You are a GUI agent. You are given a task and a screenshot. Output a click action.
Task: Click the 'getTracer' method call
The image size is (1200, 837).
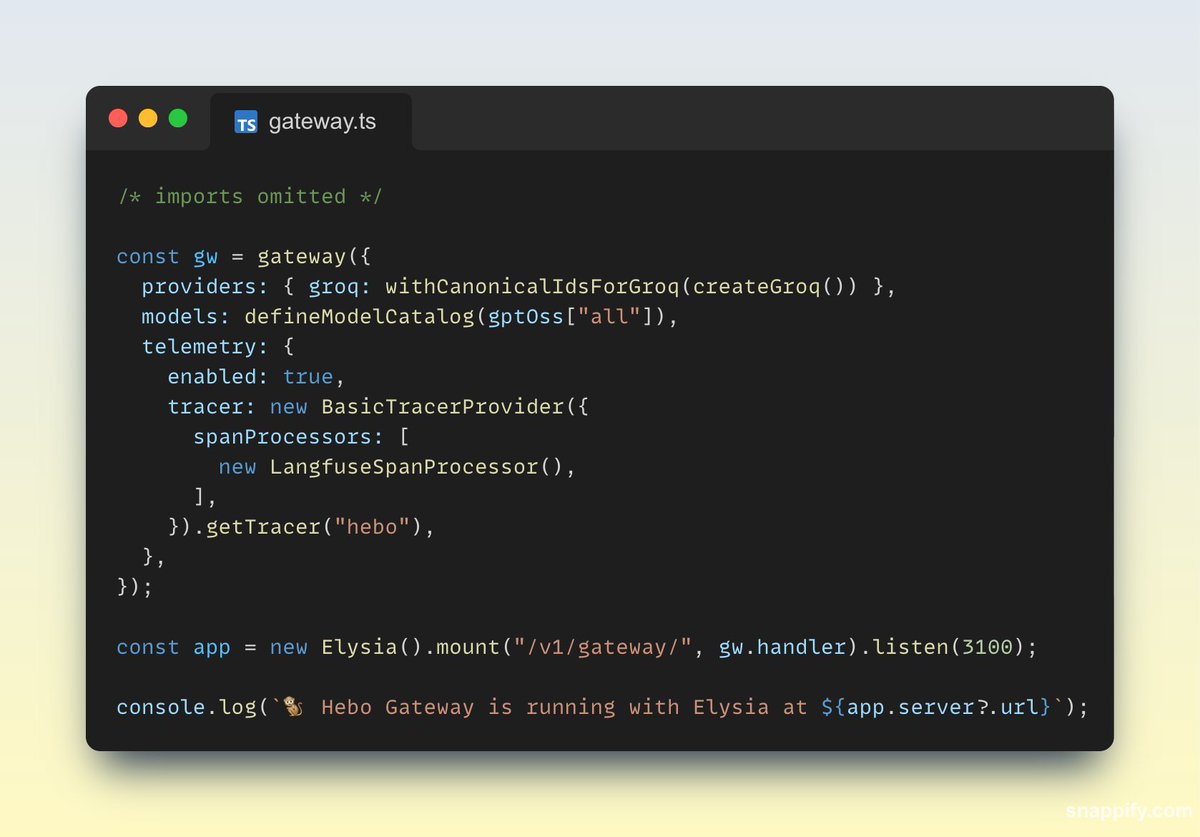[263, 526]
